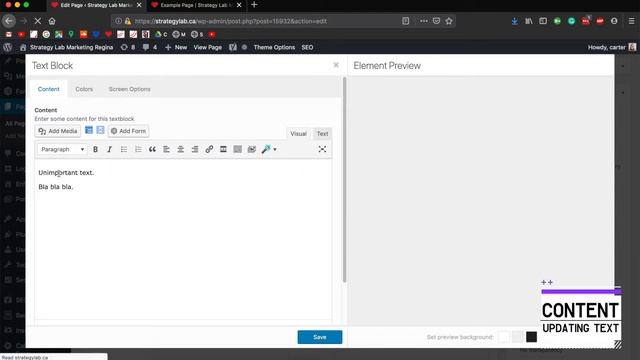Open the updates indicator showing 8
640x360 pixels.
pos(128,47)
